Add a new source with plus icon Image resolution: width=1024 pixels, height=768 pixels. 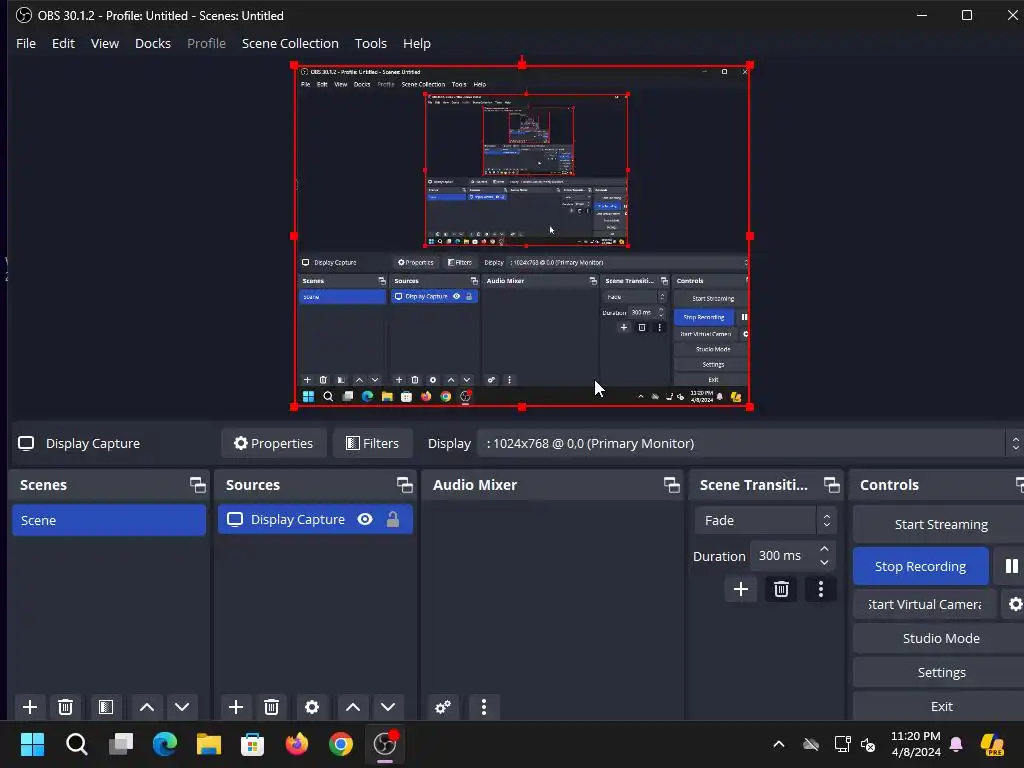[x=236, y=707]
